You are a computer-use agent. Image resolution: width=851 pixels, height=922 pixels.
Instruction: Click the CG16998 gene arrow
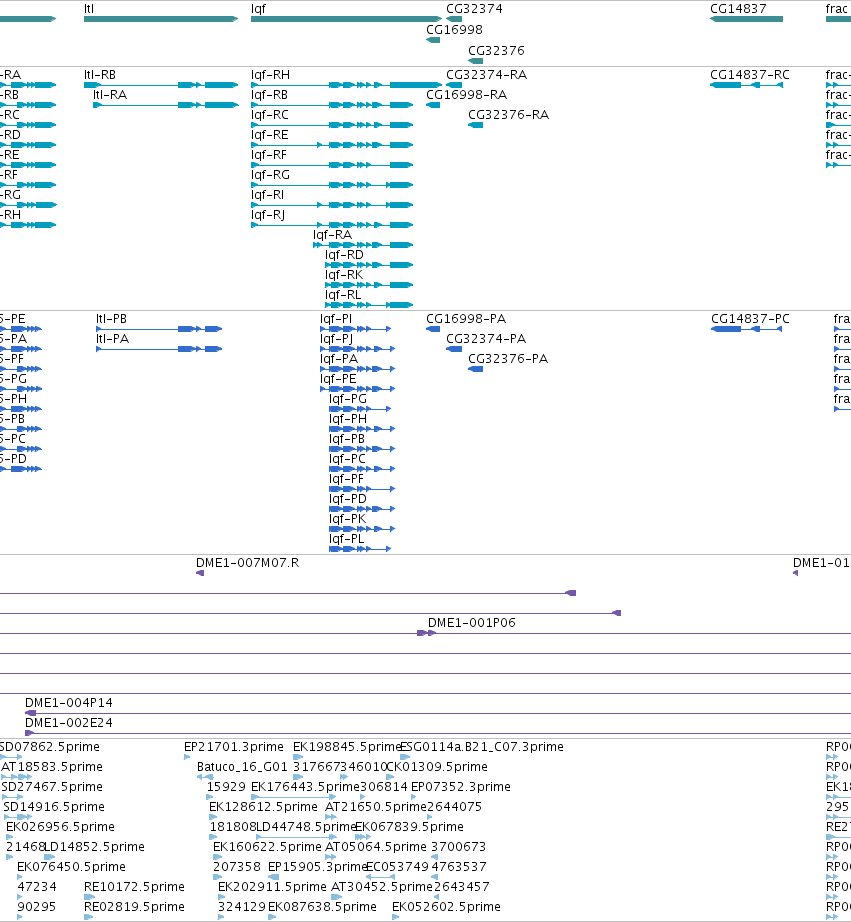(x=433, y=40)
